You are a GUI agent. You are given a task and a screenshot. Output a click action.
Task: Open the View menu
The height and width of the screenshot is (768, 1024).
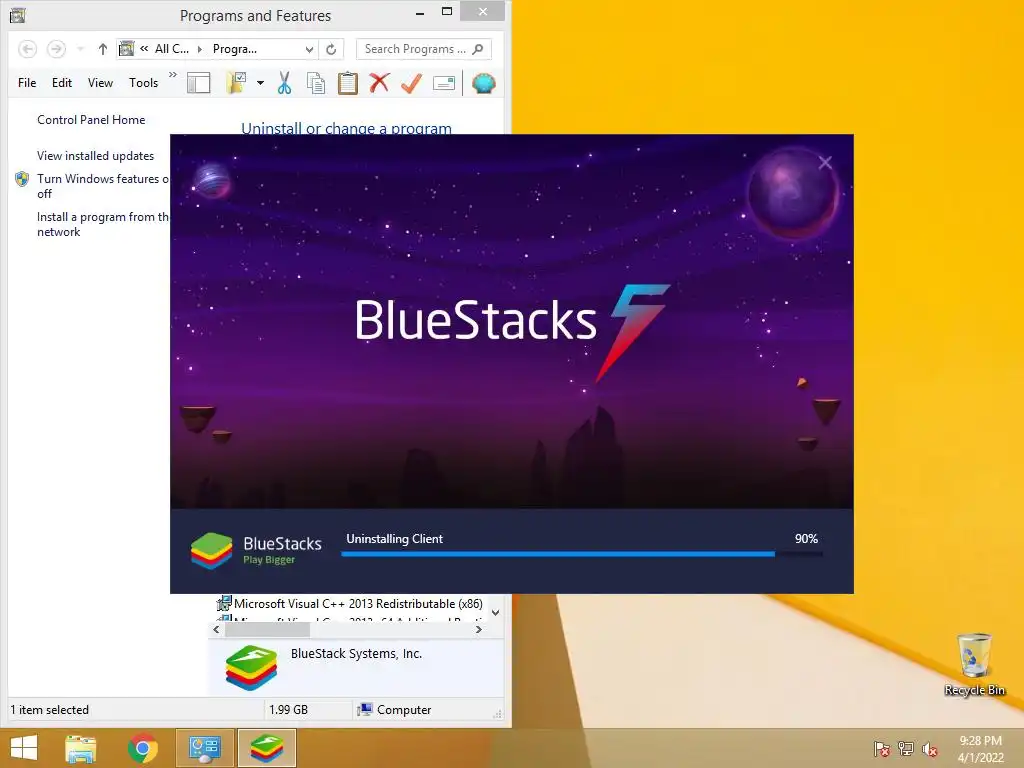click(101, 83)
